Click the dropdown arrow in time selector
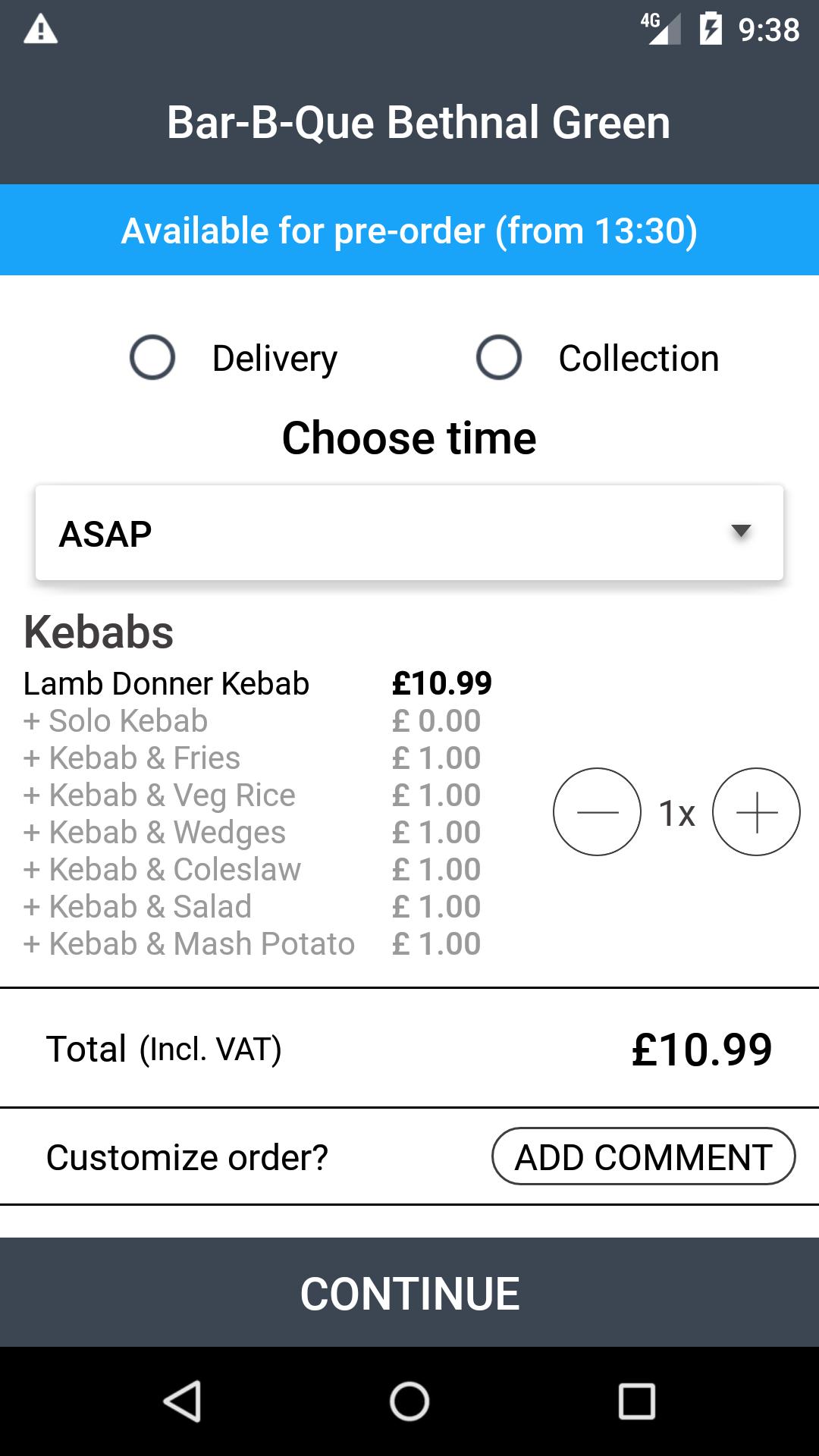Viewport: 819px width, 1456px height. click(x=740, y=532)
